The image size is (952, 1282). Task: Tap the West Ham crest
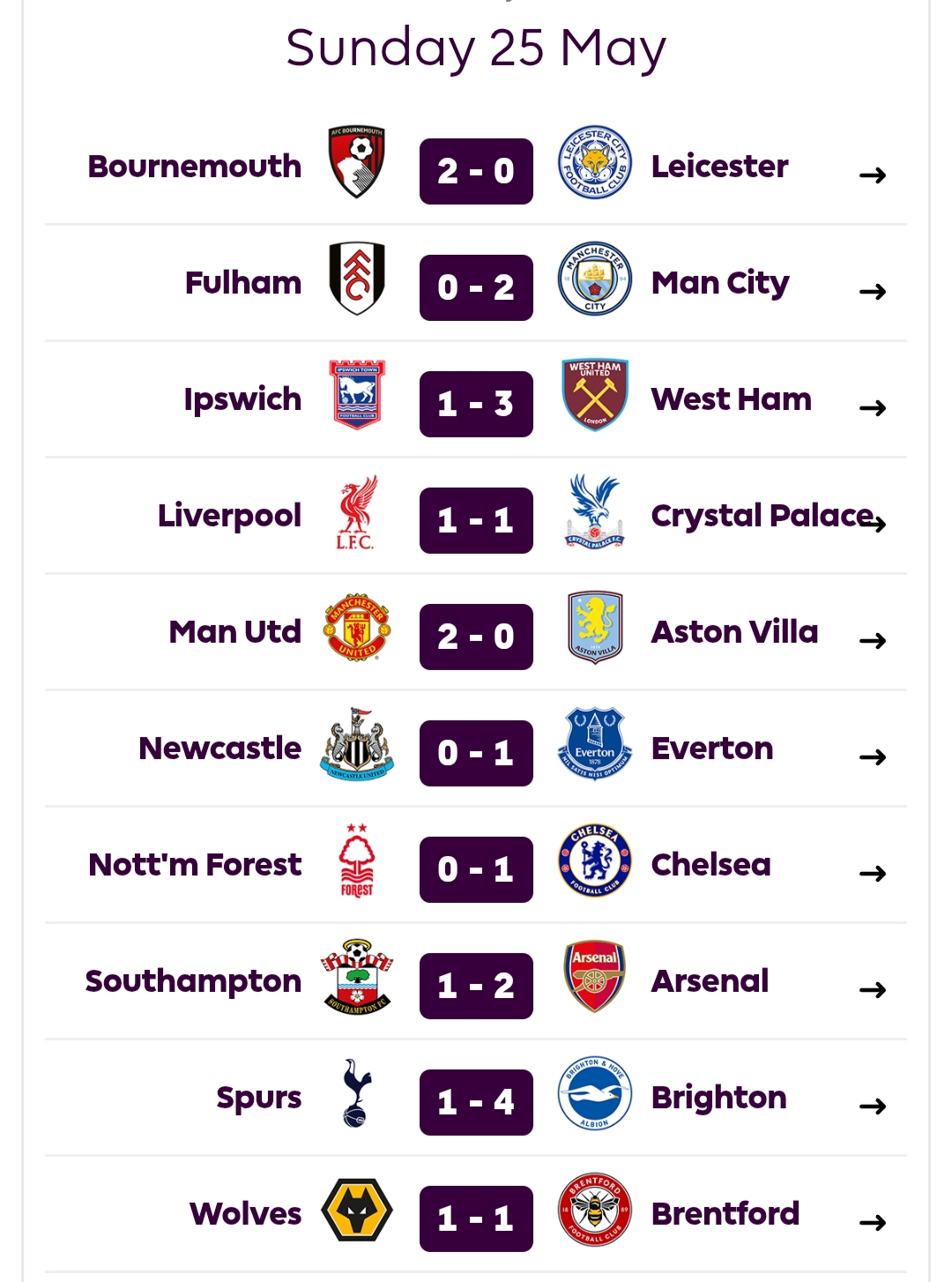595,396
